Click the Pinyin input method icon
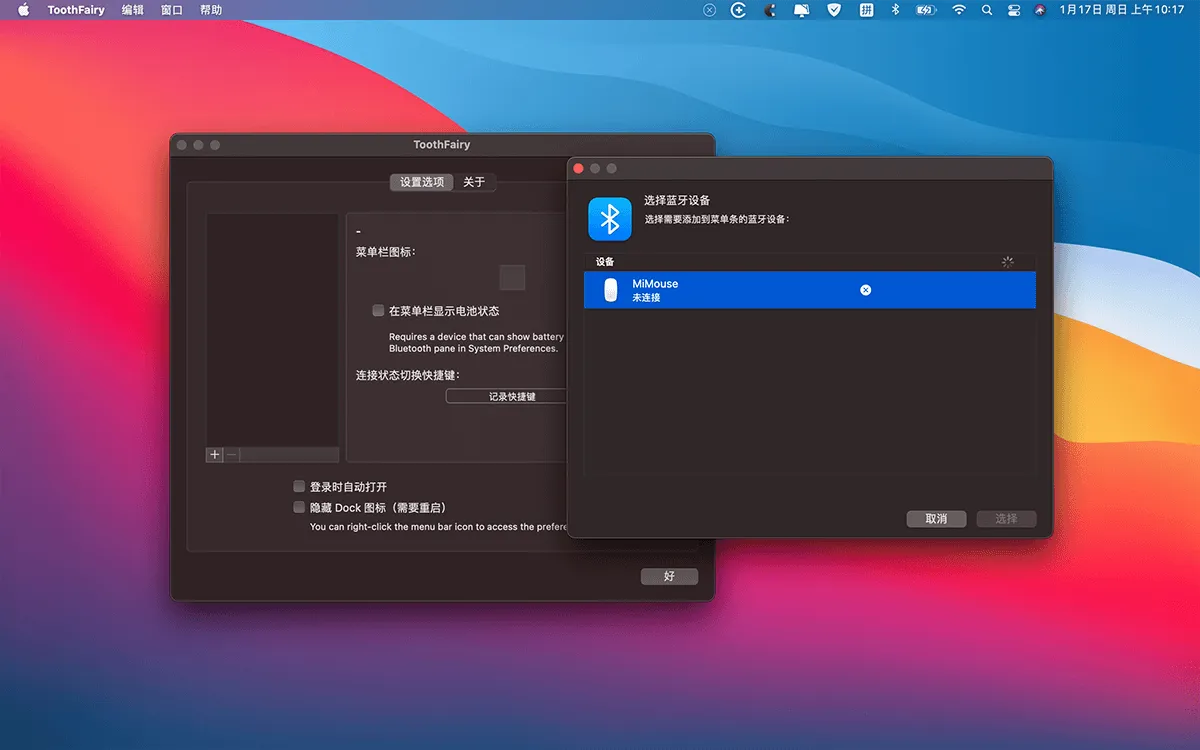Screen dimensions: 1200x750 tap(866, 10)
